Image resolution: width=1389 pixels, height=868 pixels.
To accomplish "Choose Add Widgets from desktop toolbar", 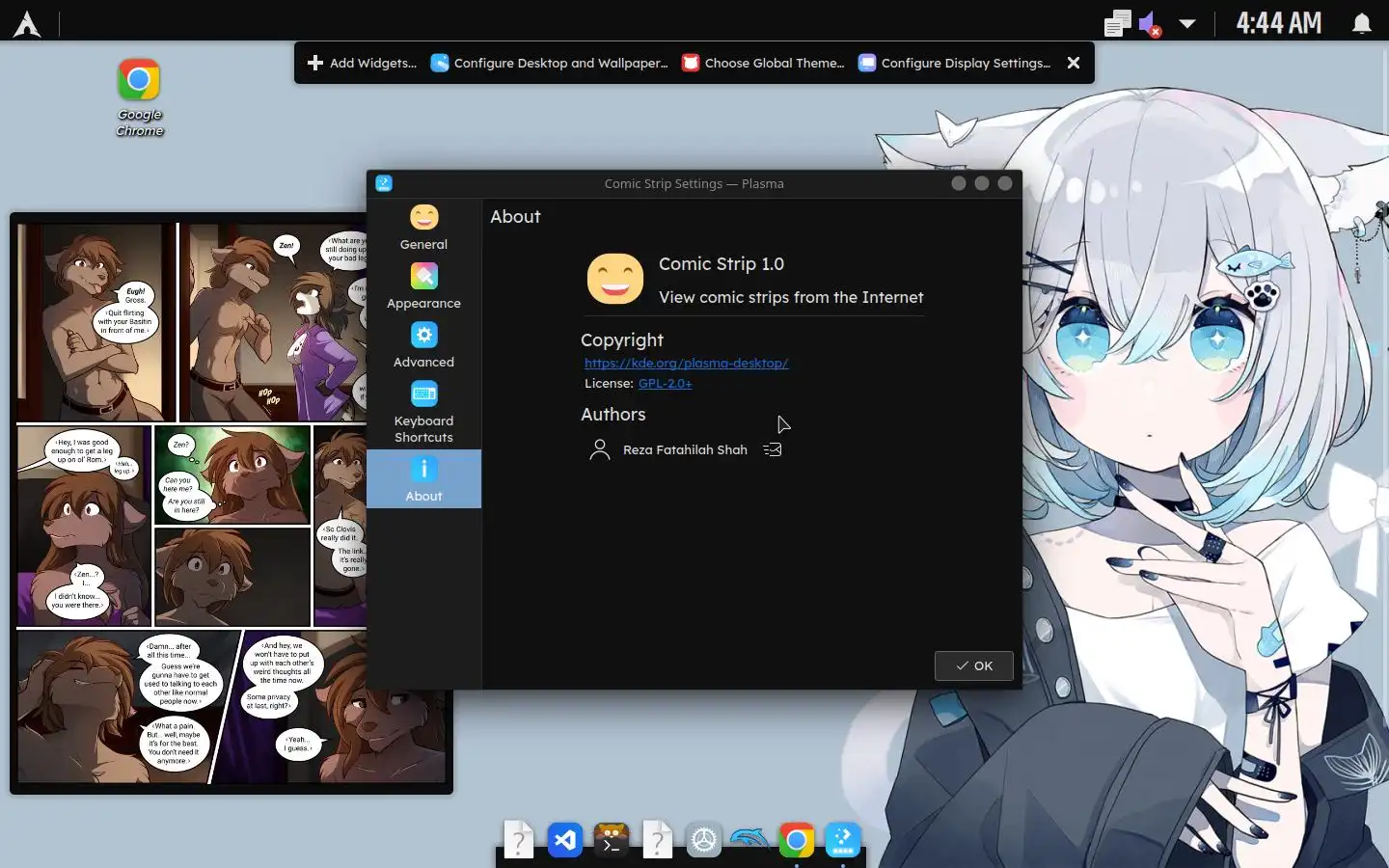I will tap(362, 63).
